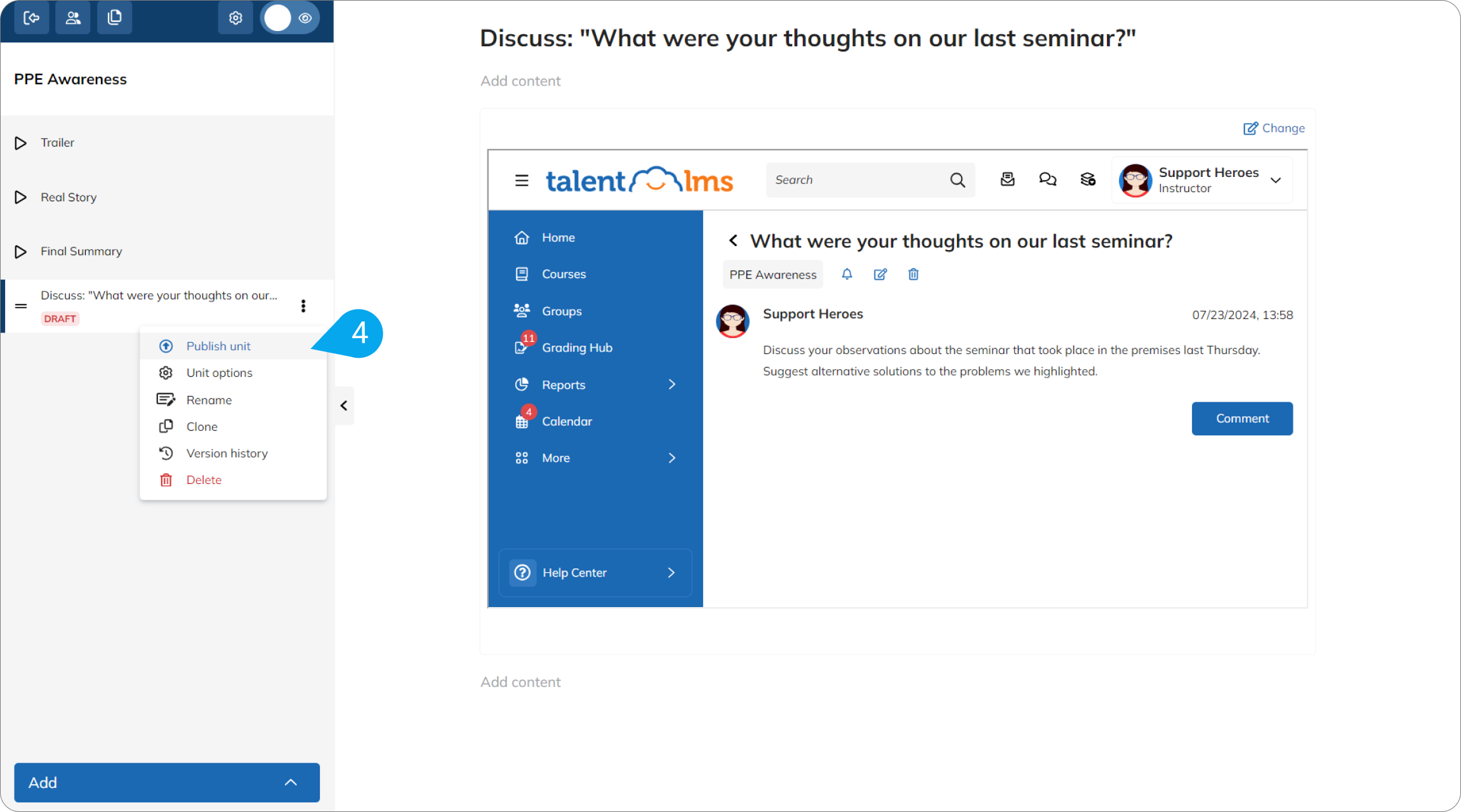Click the Comment button

tap(1242, 419)
